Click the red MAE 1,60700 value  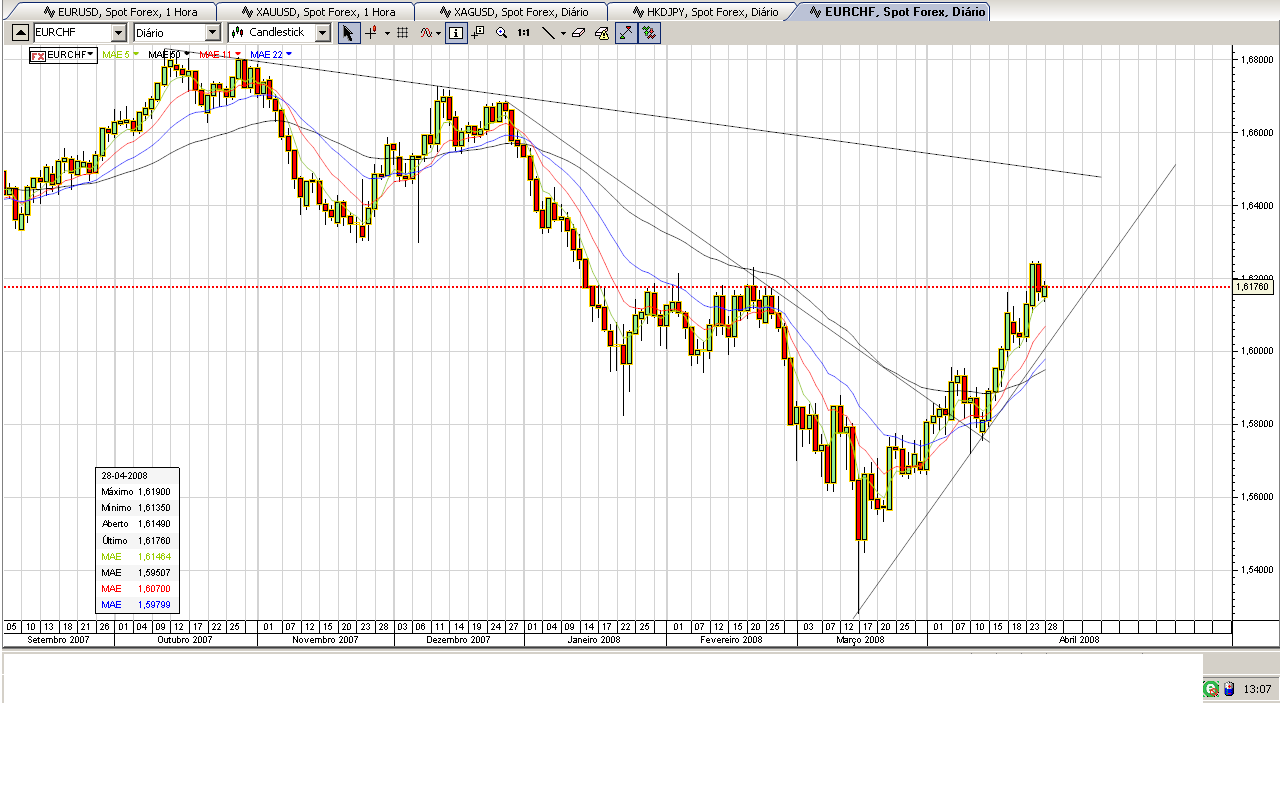154,589
